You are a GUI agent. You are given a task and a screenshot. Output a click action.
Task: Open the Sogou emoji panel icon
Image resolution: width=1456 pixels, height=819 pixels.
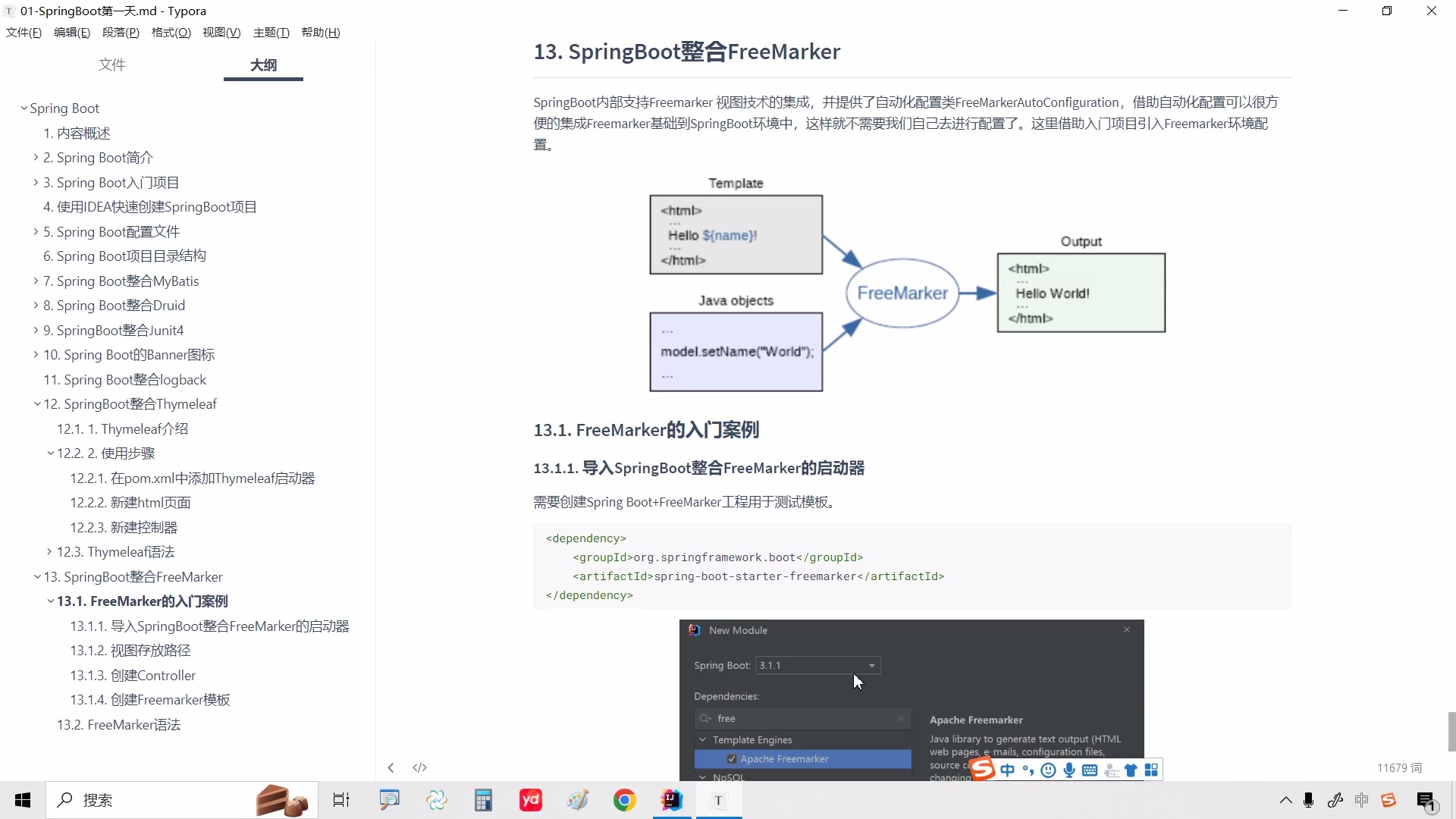point(1049,770)
